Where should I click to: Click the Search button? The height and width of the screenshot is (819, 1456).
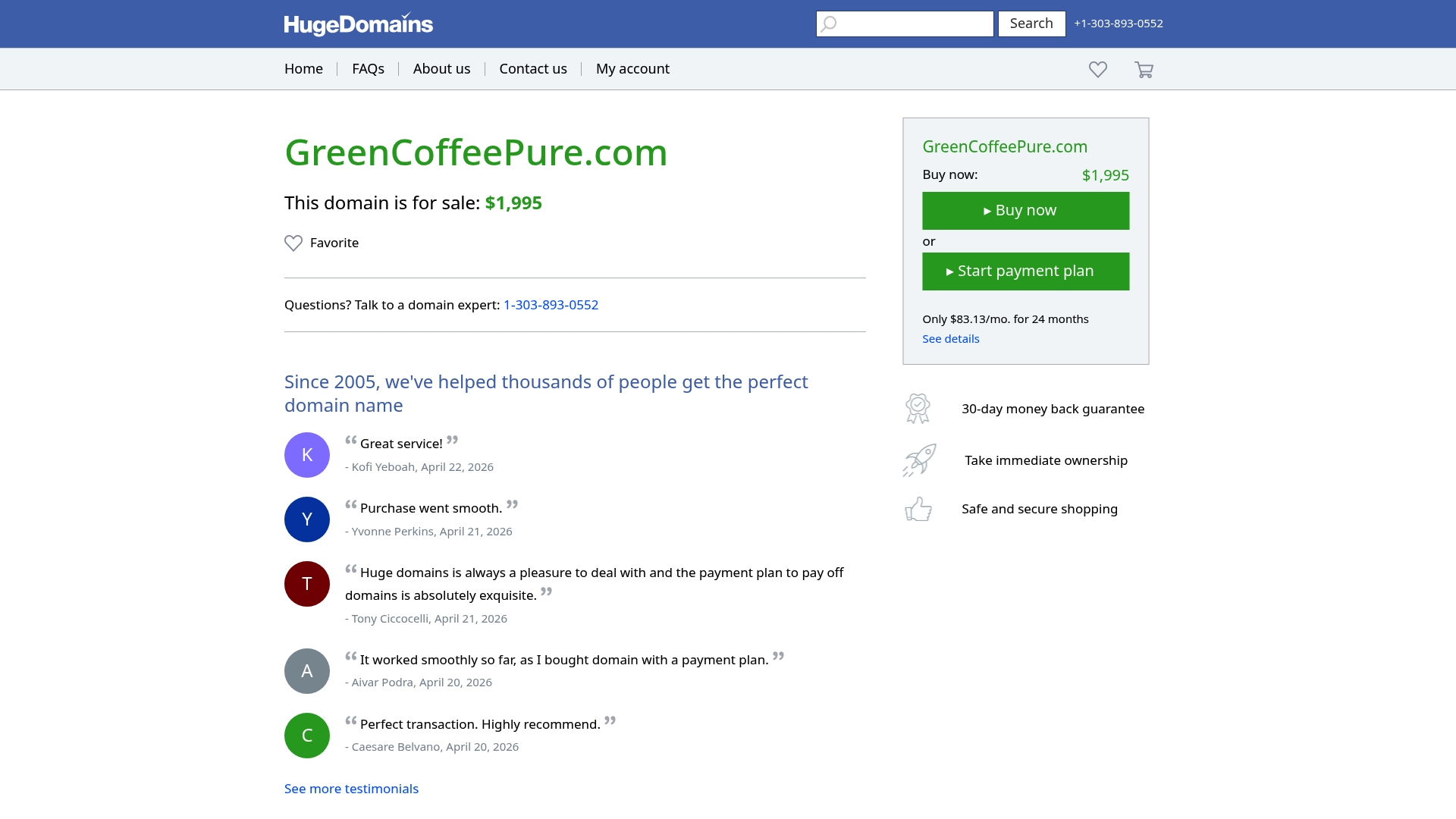1031,24
